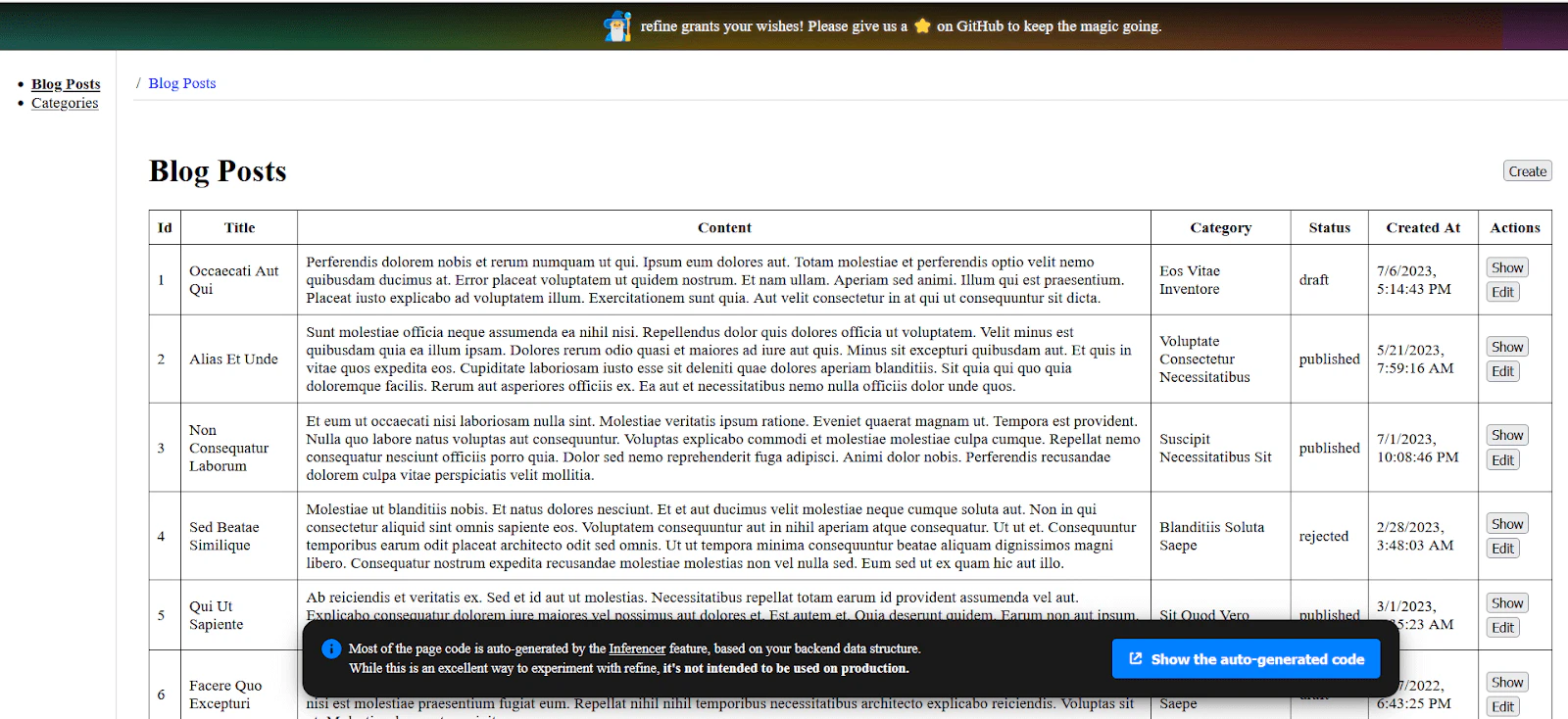Show the auto-generated code

click(1246, 659)
